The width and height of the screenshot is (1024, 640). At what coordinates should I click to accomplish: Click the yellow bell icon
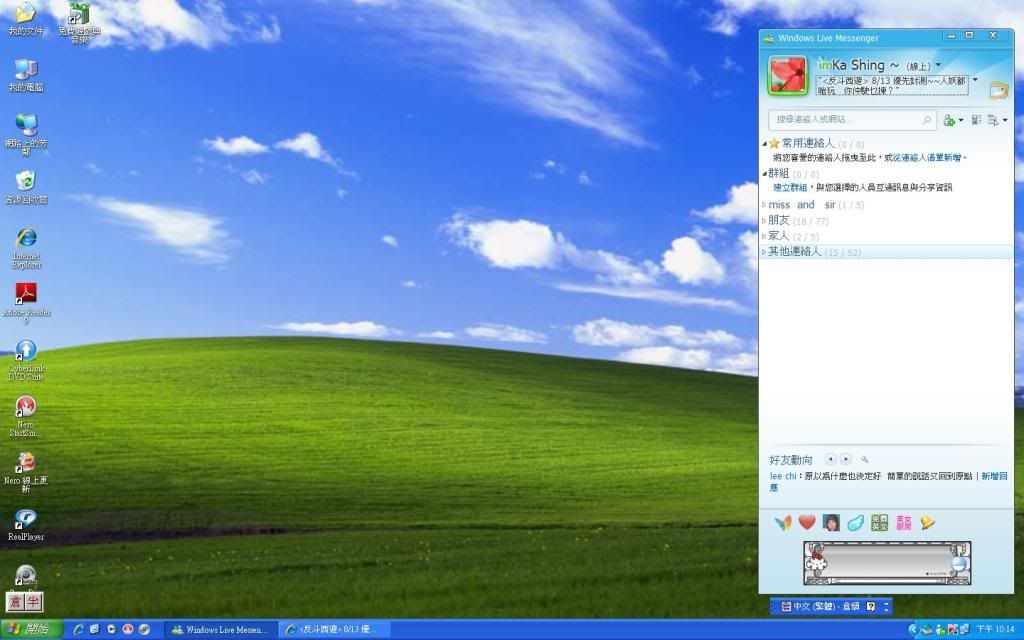pyautogui.click(x=927, y=523)
